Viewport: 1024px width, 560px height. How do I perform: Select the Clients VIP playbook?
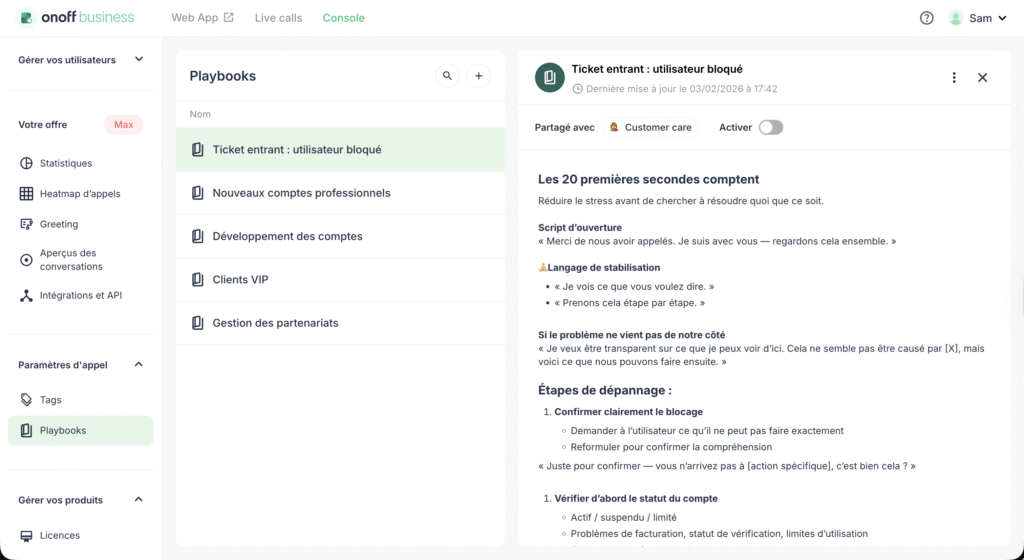pos(240,280)
